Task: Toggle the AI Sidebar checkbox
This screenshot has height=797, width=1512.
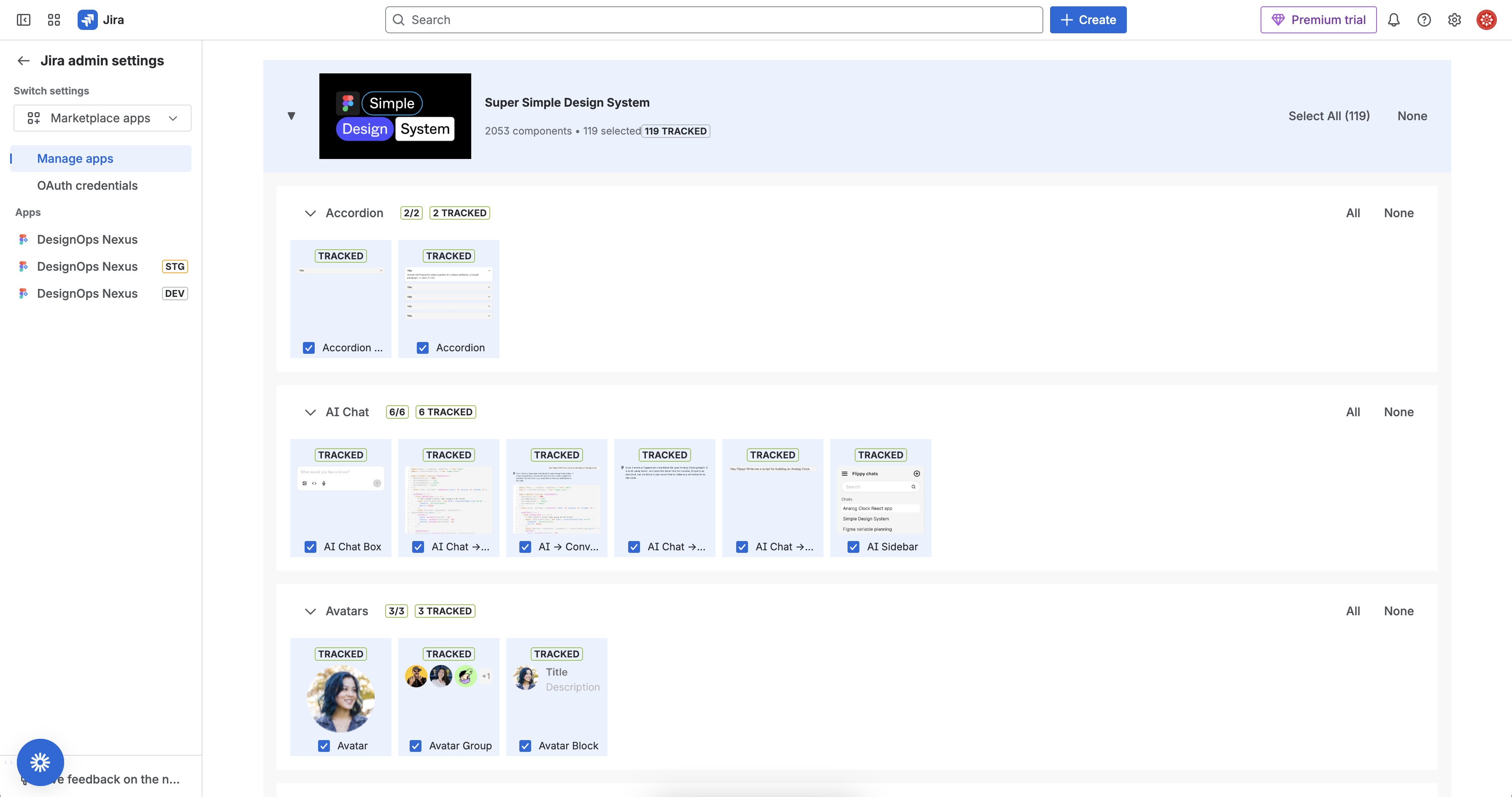Action: point(853,547)
